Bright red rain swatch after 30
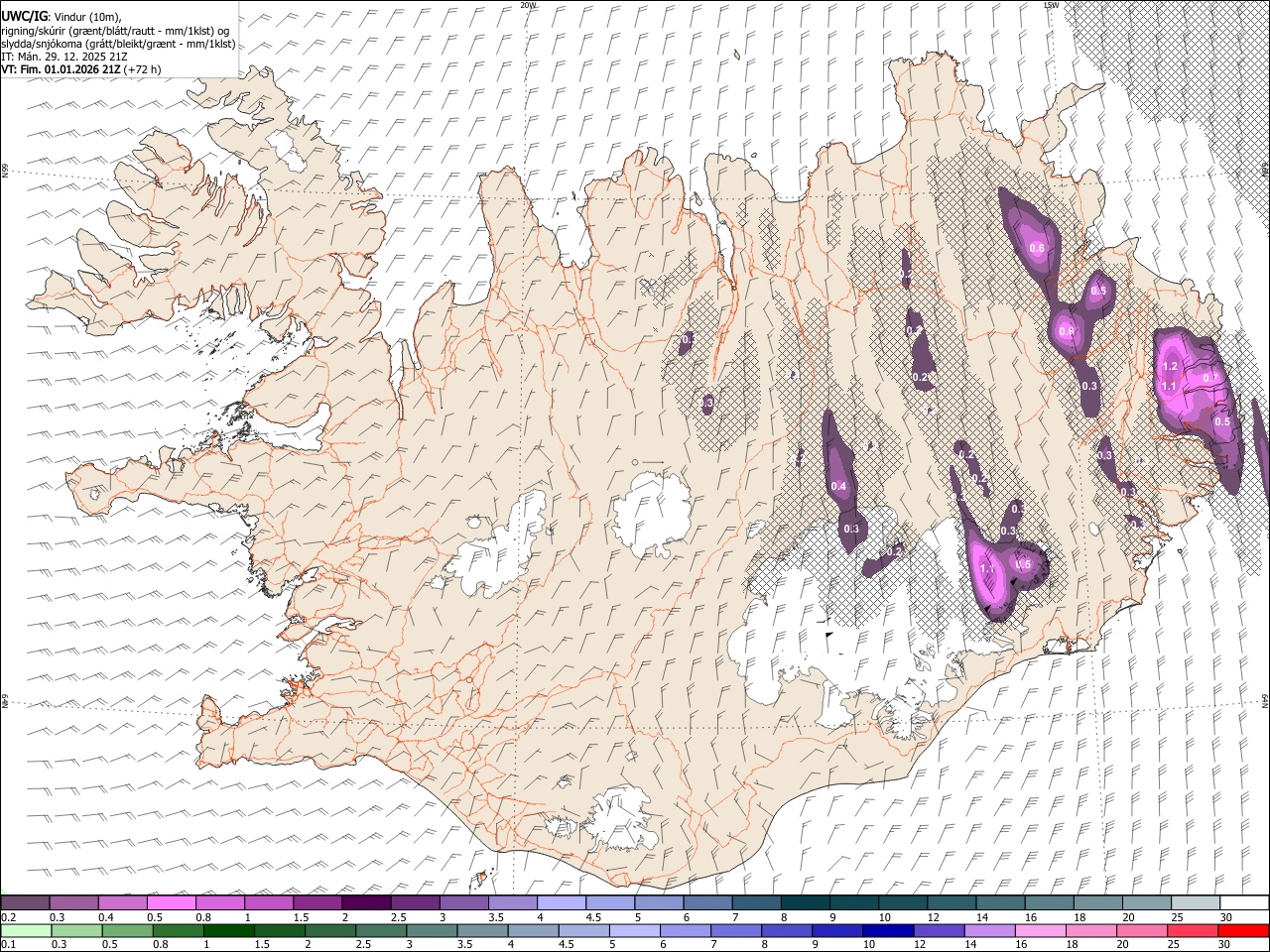The height and width of the screenshot is (952, 1270). (1244, 930)
